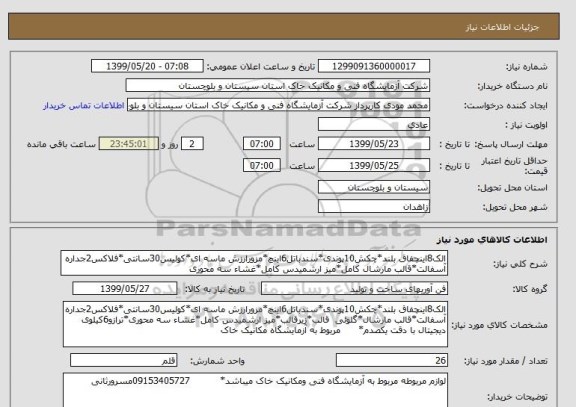Image resolution: width=576 pixels, height=407 pixels.
Task: Click the 07:00 time field beside 1399/05/23
Action: [x=262, y=144]
